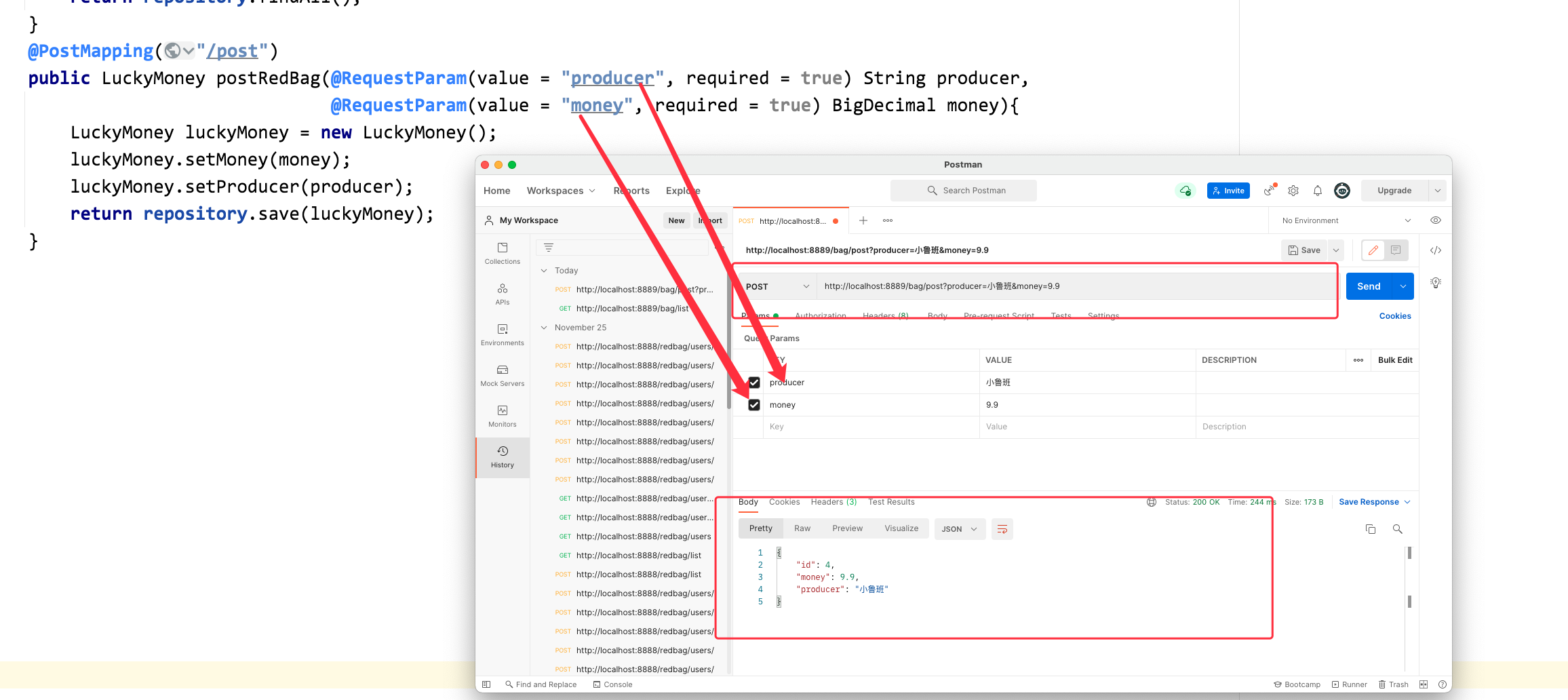Save the current request
The image size is (1568, 700).
click(1304, 250)
